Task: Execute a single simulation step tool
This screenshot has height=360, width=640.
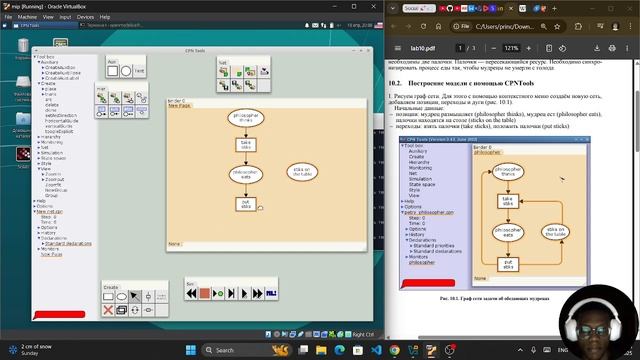Action: 231,293
